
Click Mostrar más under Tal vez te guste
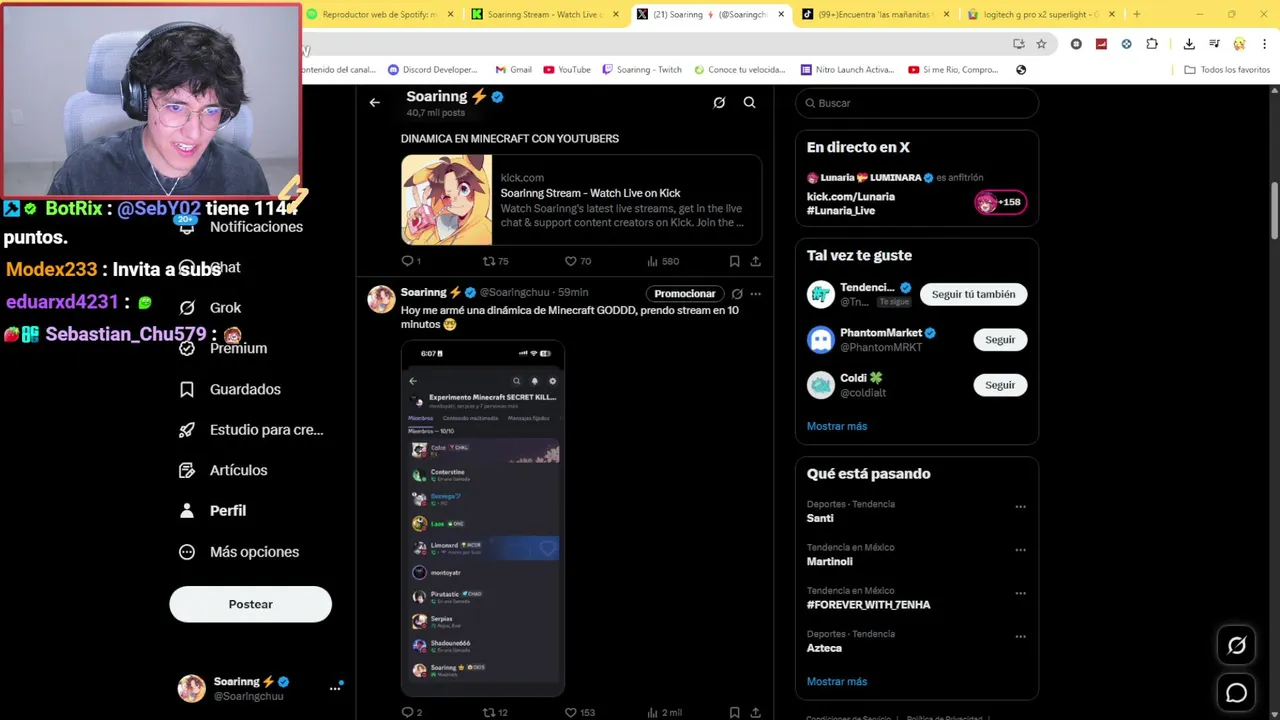837,426
